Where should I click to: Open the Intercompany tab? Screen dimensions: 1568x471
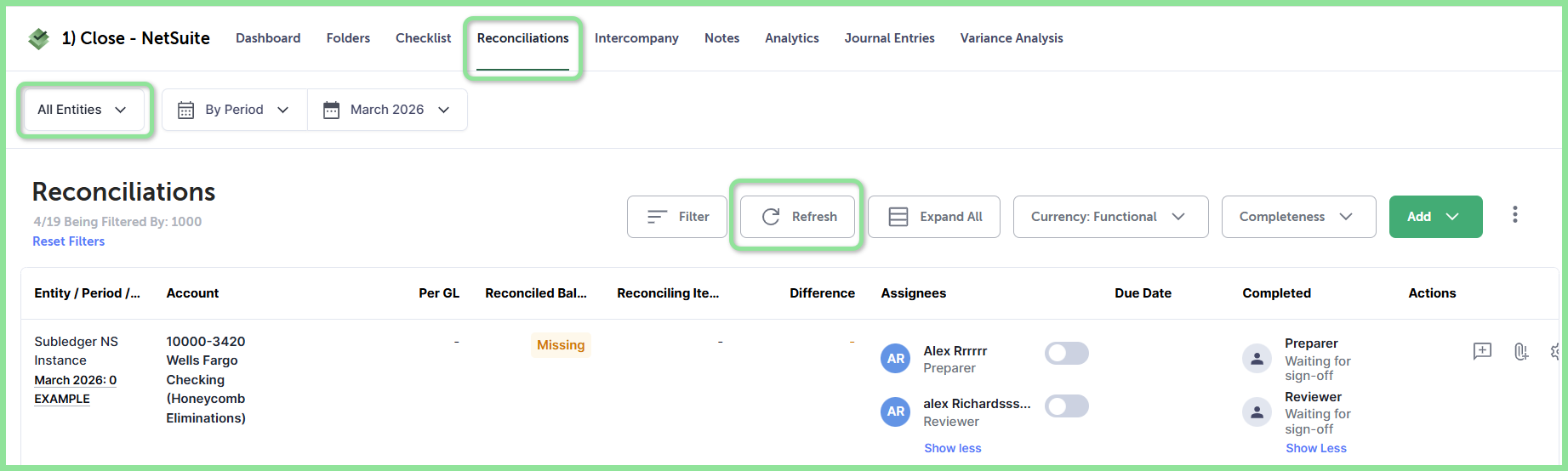[x=636, y=38]
